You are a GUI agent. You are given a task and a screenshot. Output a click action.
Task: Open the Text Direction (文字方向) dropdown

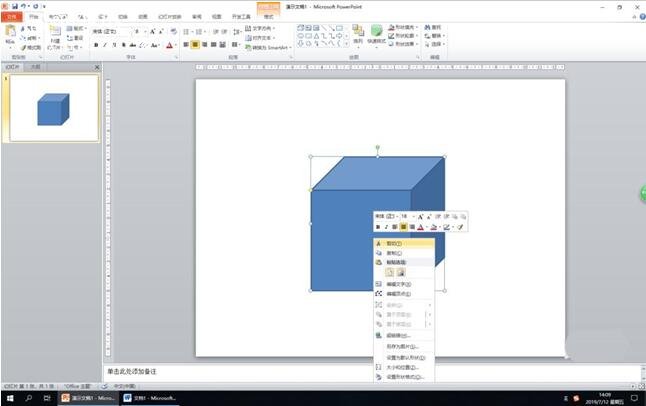point(260,28)
